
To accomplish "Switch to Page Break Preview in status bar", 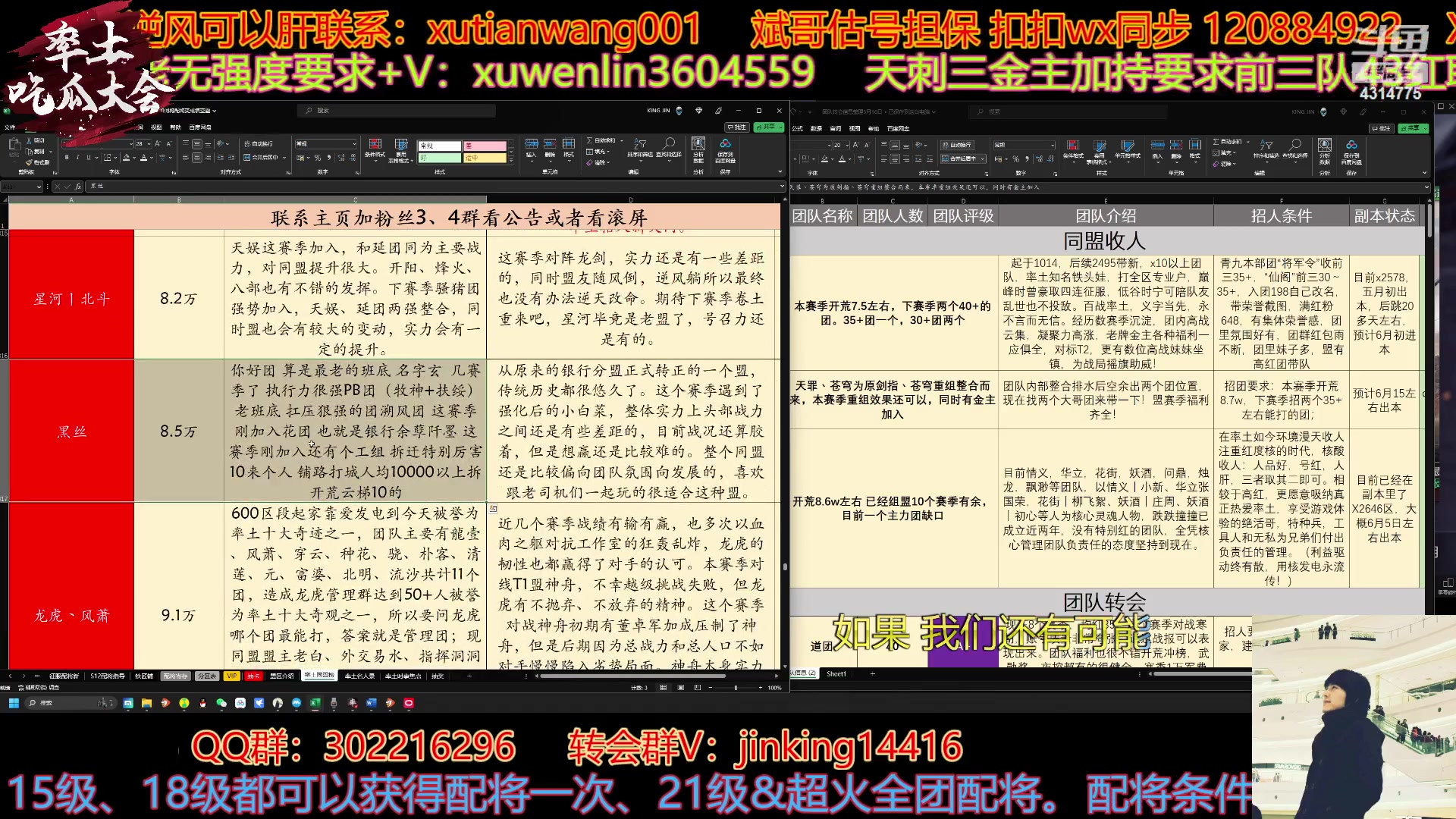I will point(698,687).
